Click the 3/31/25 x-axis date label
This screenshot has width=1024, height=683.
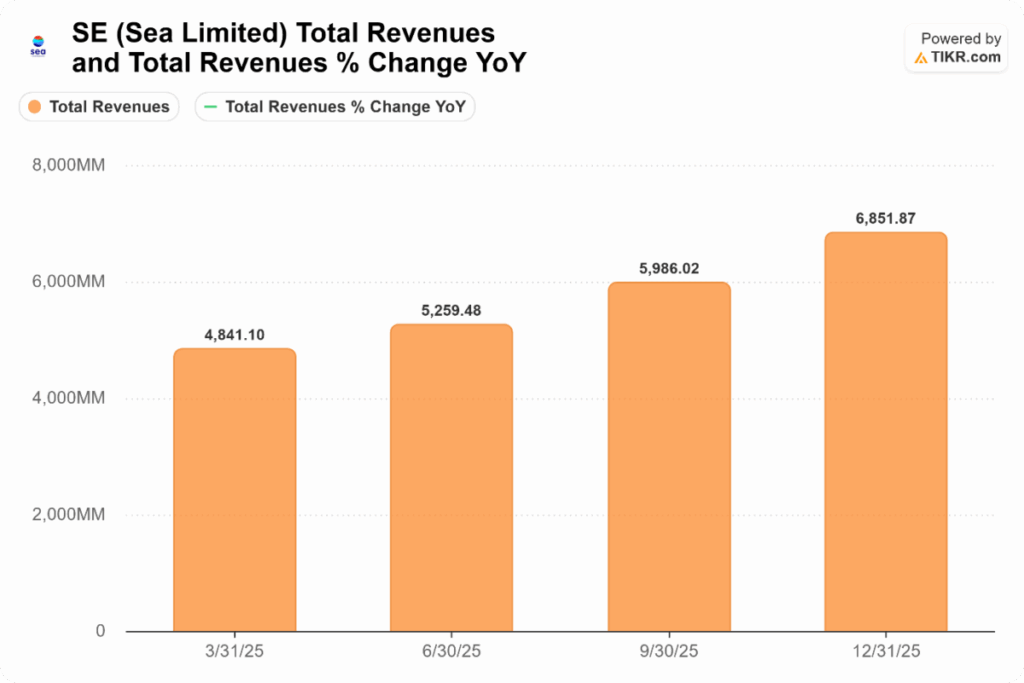pyautogui.click(x=235, y=650)
